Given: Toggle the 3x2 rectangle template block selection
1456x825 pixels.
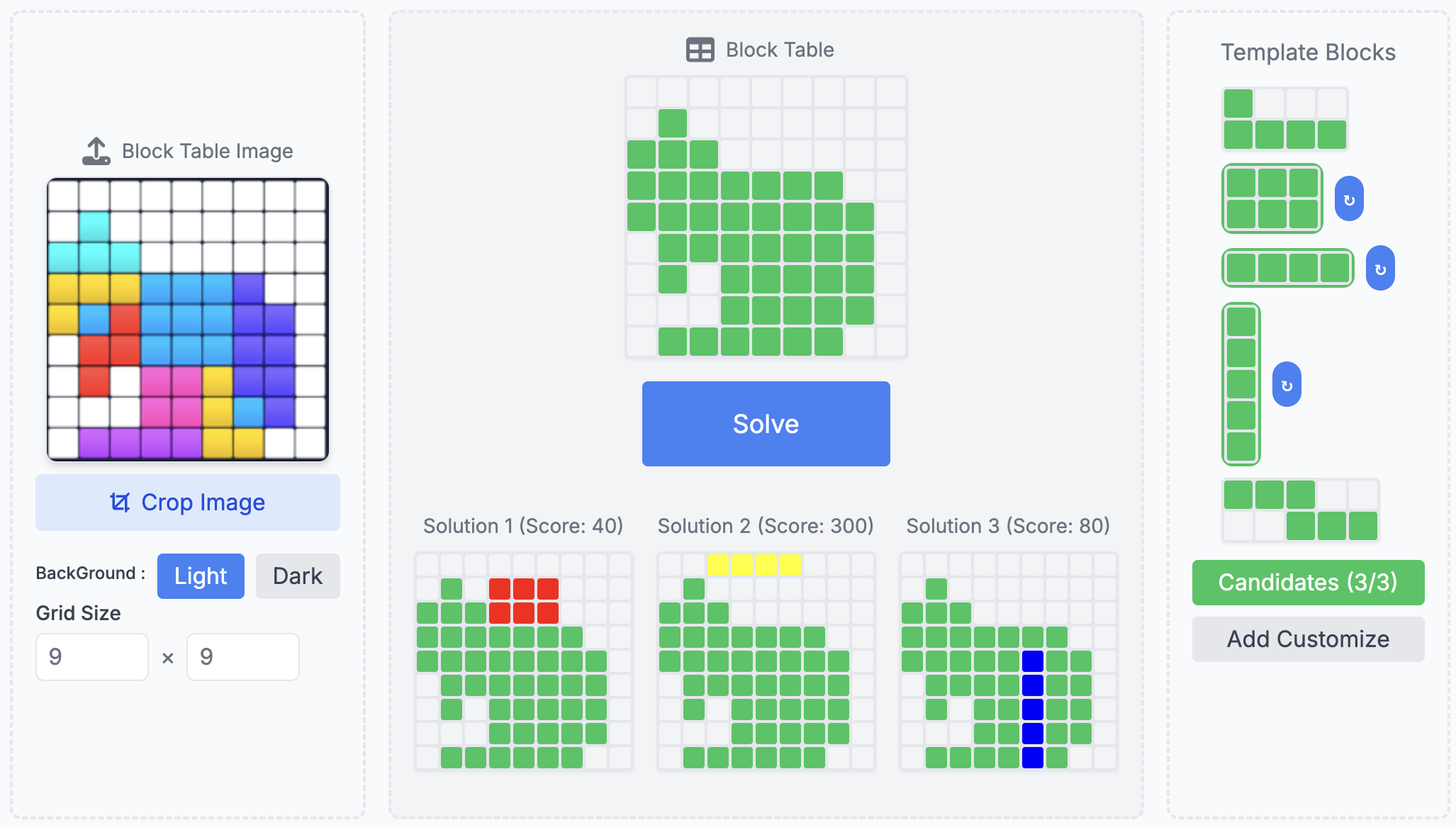Looking at the screenshot, I should [x=1272, y=198].
